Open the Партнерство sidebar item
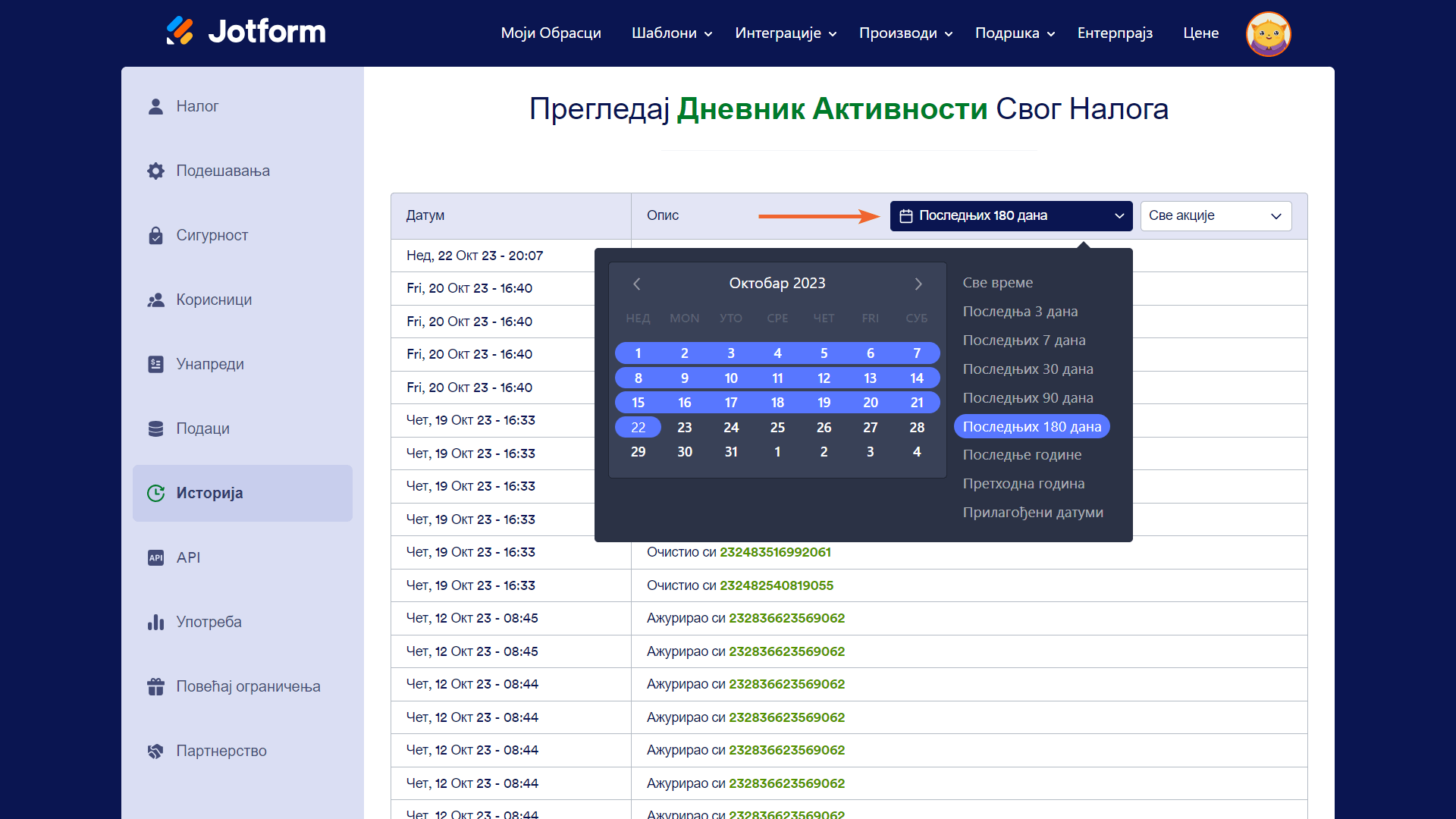1456x819 pixels. pos(221,751)
